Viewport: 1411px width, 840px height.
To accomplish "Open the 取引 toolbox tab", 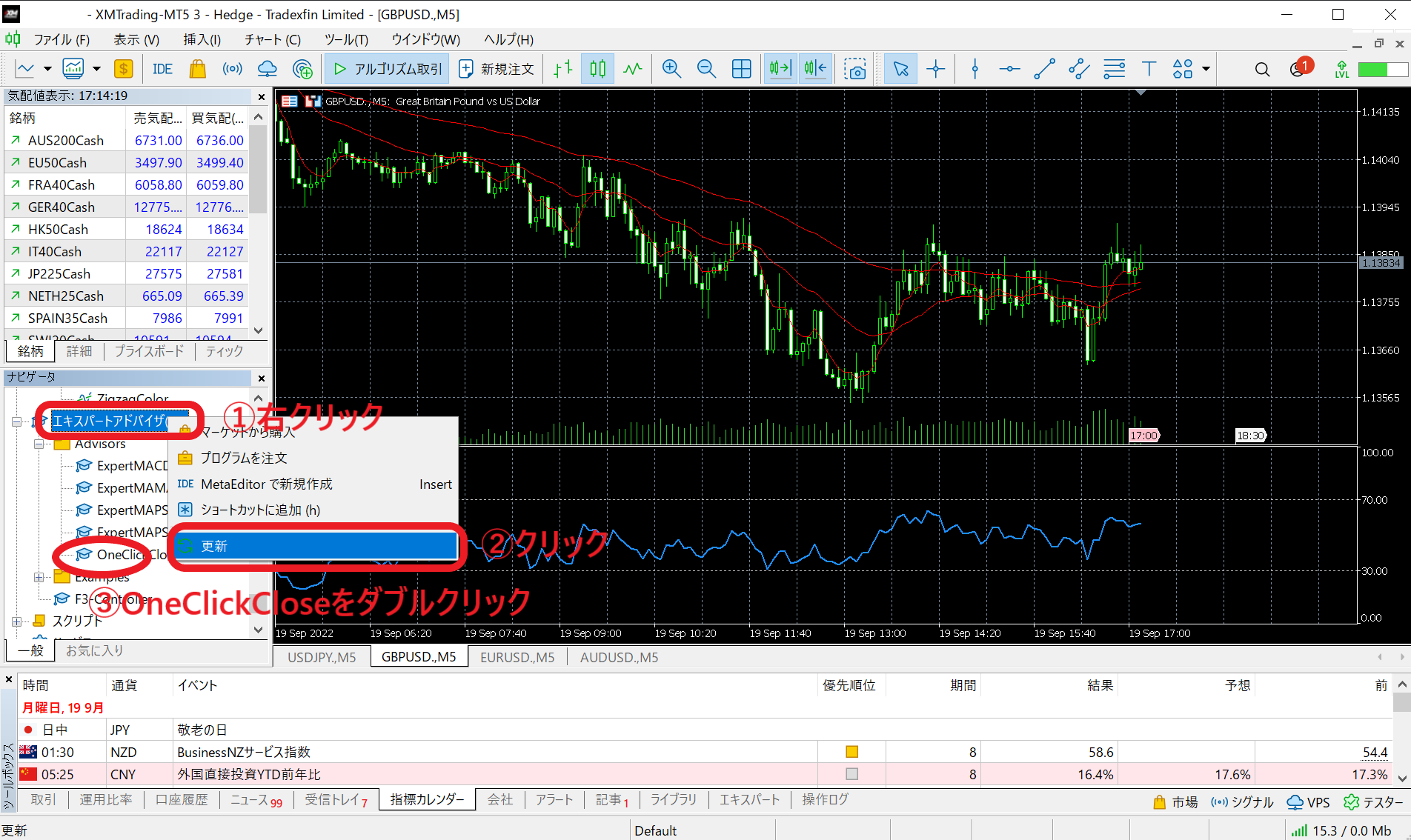I will (44, 800).
